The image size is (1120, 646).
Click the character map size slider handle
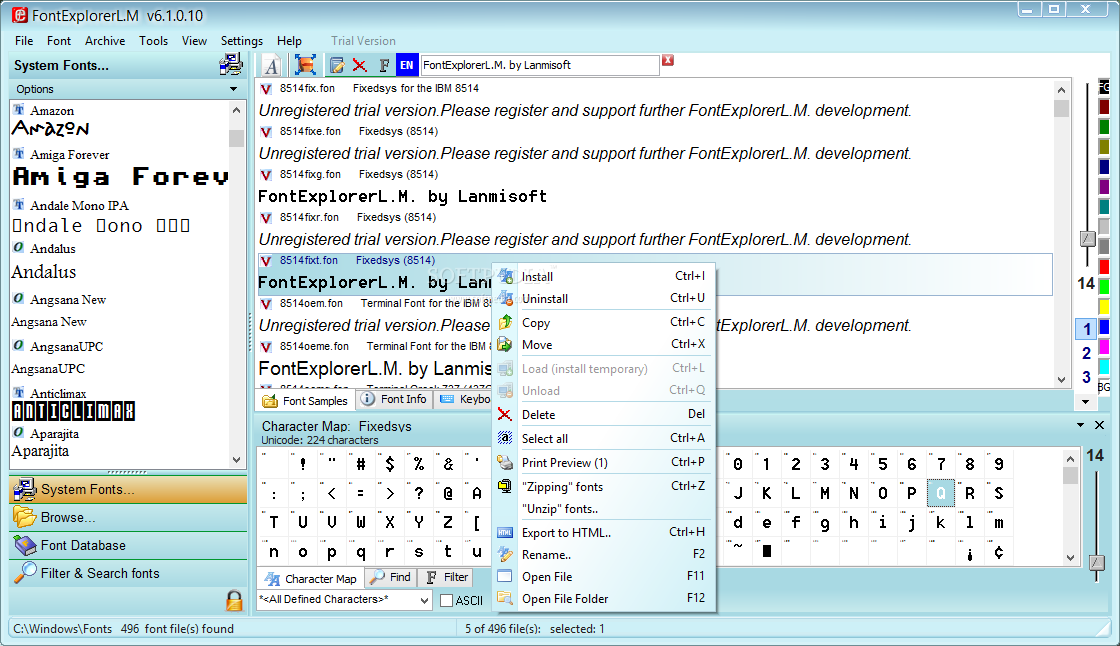tap(1096, 563)
